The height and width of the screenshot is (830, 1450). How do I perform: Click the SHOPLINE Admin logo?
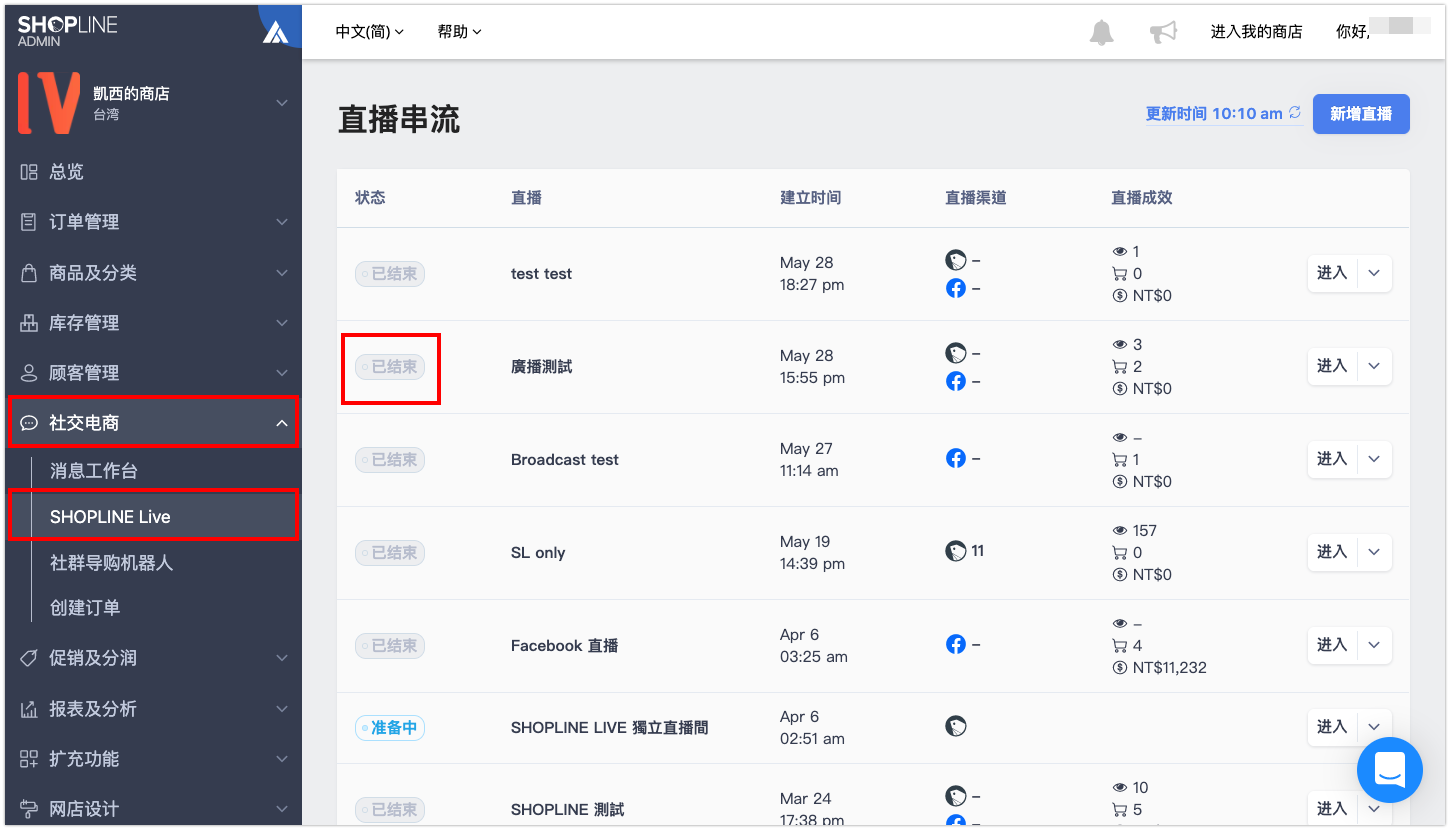point(67,30)
